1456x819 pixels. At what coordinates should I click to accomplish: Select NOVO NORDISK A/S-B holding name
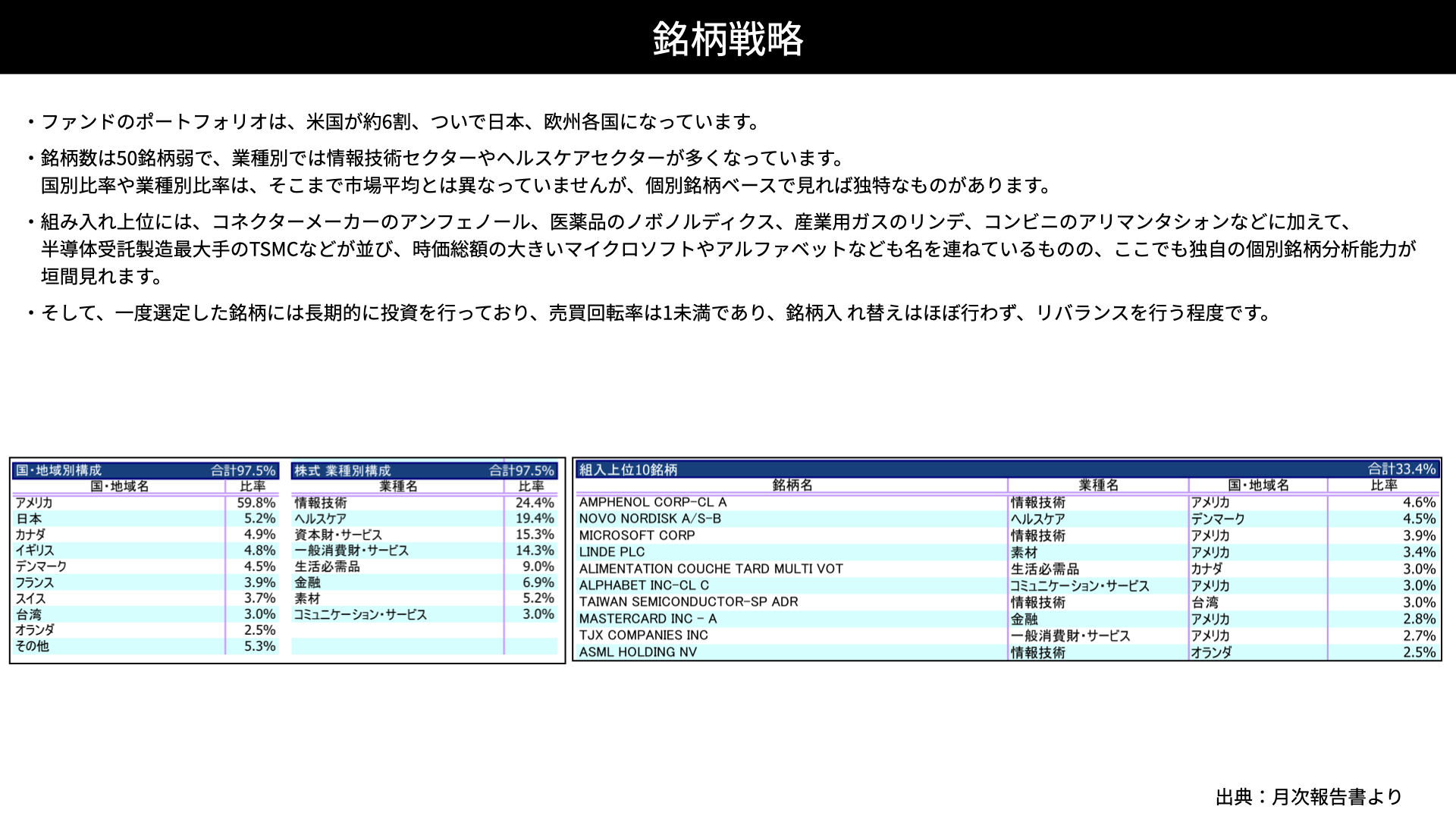650,519
